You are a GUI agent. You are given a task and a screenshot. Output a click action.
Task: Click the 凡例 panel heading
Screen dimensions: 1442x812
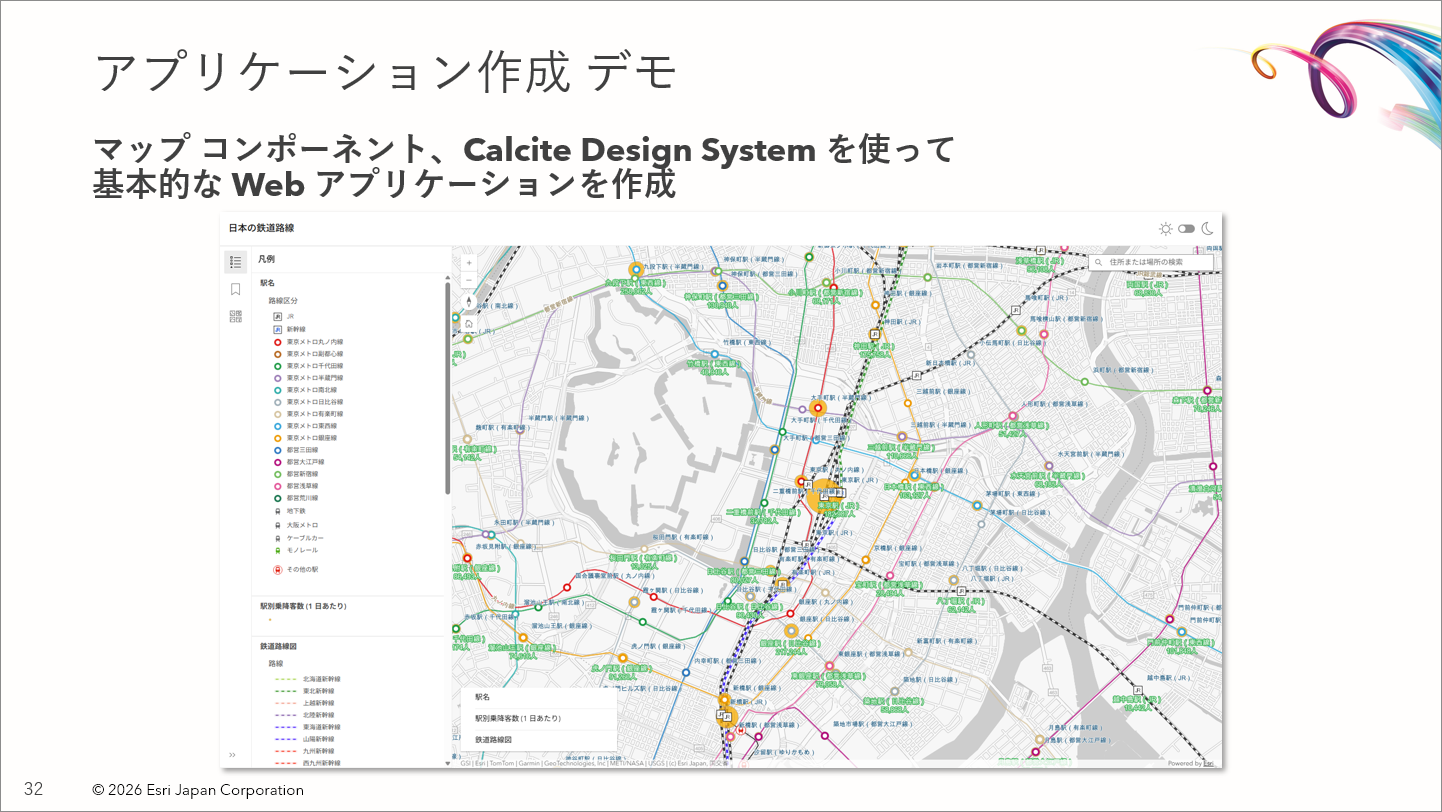[267, 259]
